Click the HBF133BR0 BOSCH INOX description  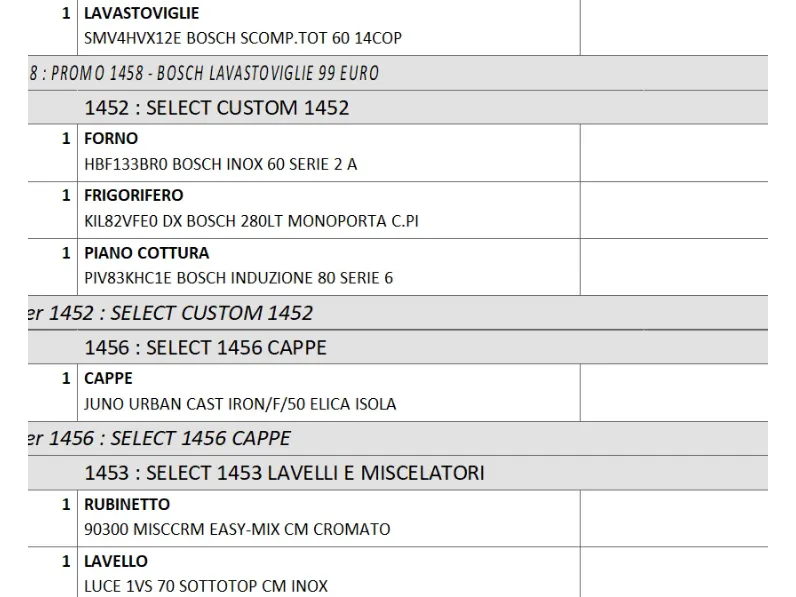coord(221,164)
